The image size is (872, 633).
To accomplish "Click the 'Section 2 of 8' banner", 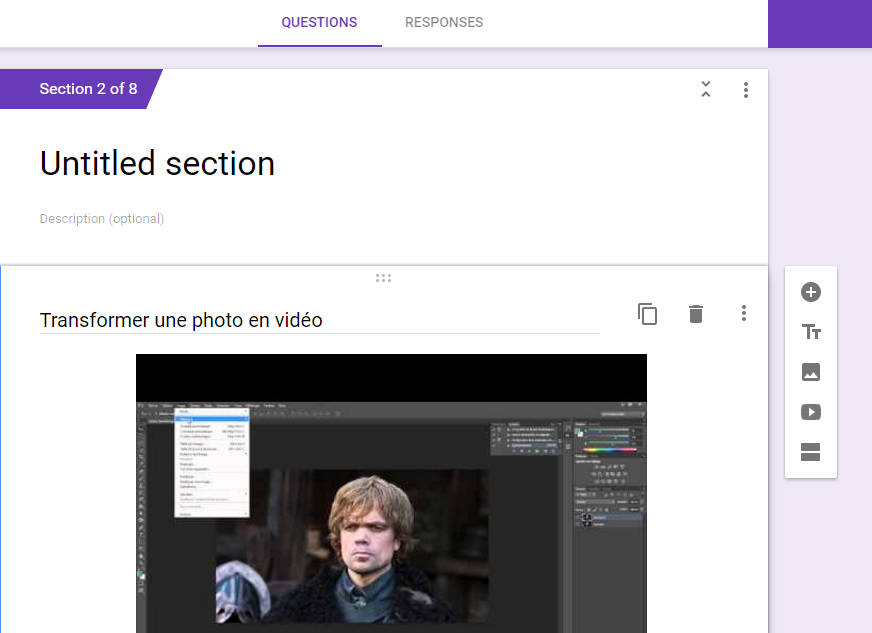I will (x=88, y=89).
